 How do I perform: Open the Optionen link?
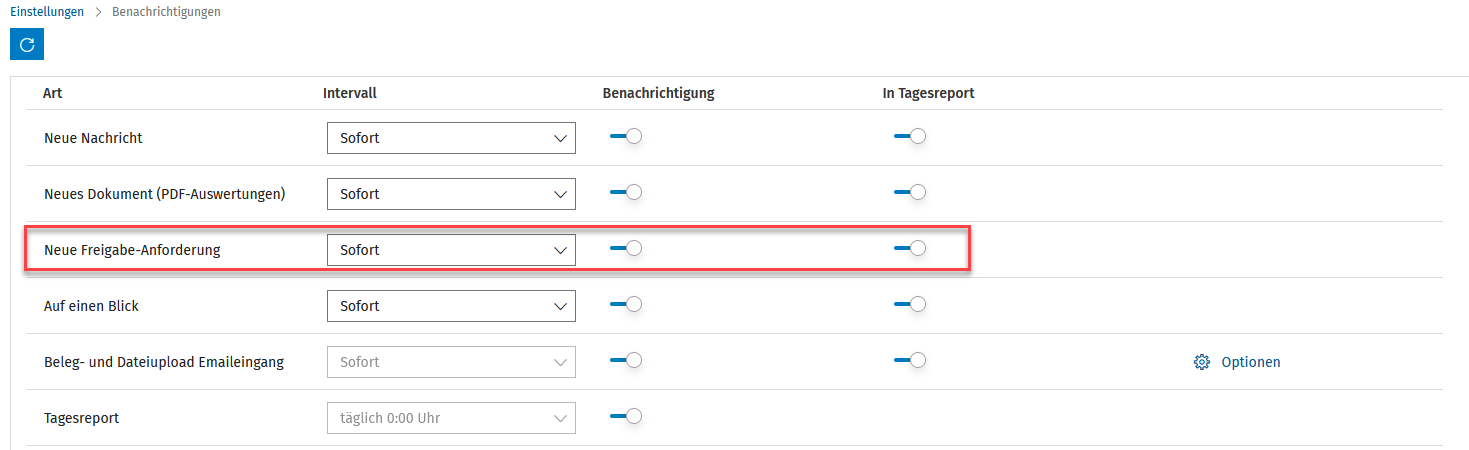pyautogui.click(x=1250, y=362)
